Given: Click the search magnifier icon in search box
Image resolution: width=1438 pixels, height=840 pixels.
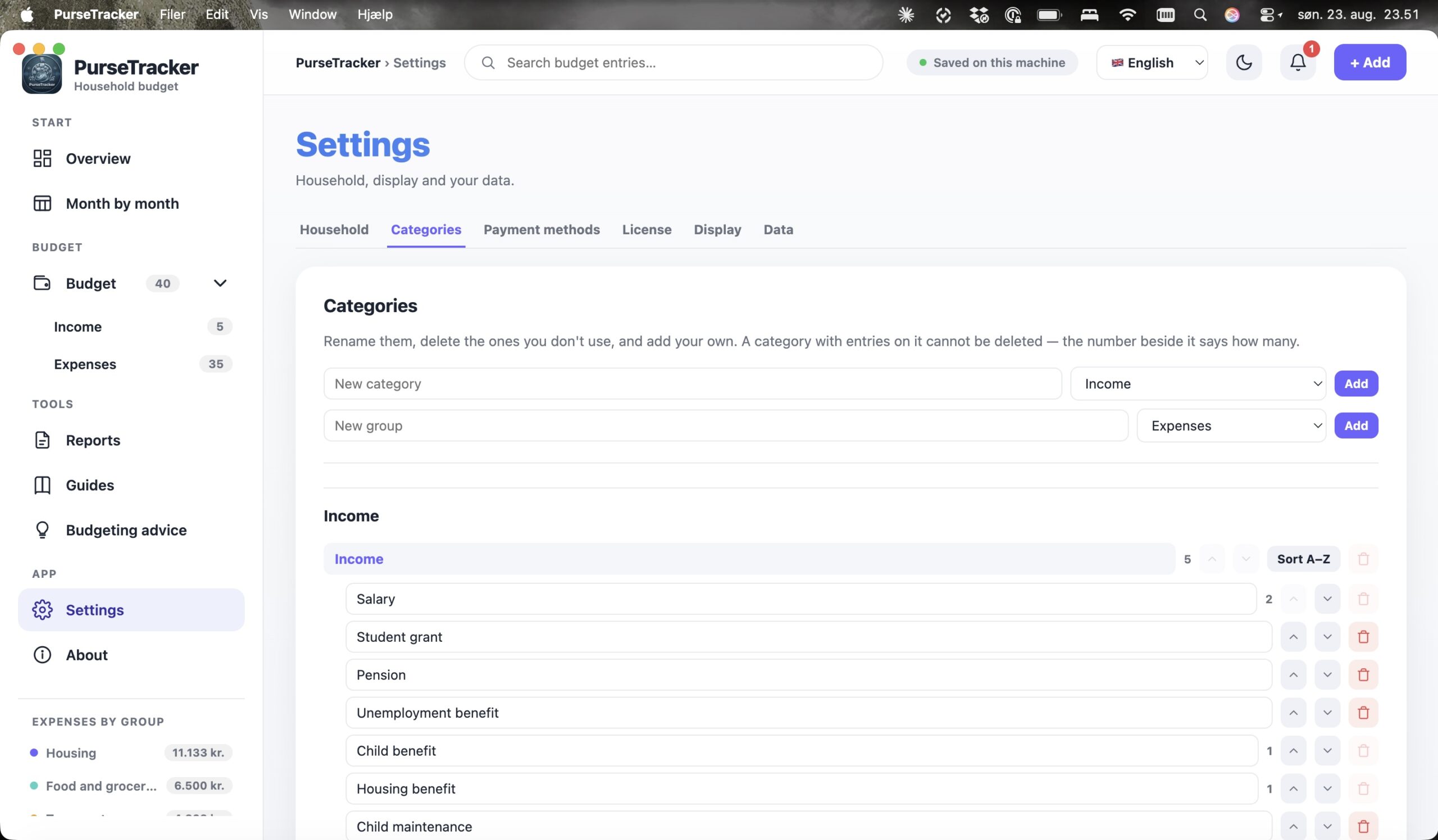Looking at the screenshot, I should pyautogui.click(x=488, y=63).
